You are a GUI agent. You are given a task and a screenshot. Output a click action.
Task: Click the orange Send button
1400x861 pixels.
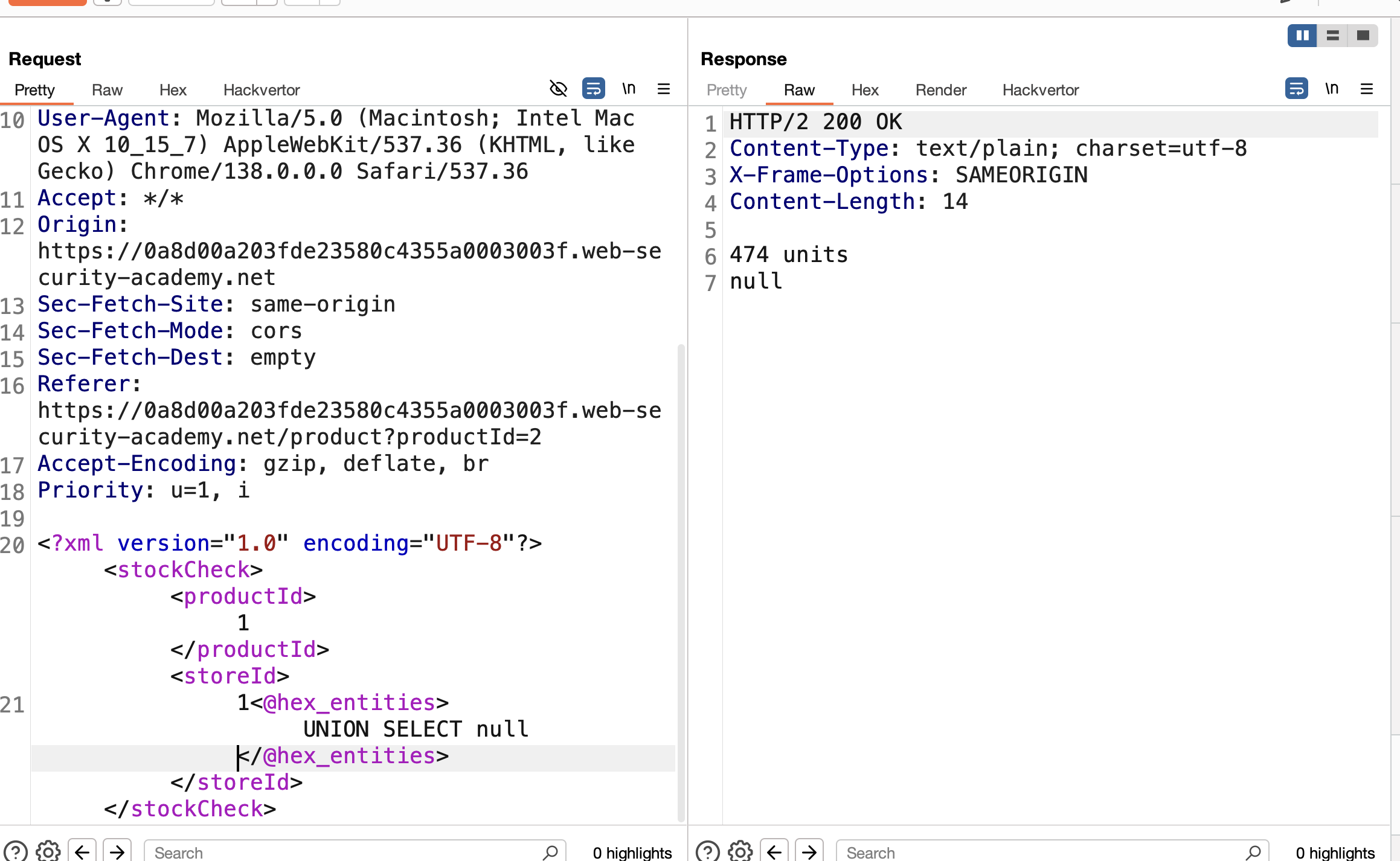(x=48, y=2)
